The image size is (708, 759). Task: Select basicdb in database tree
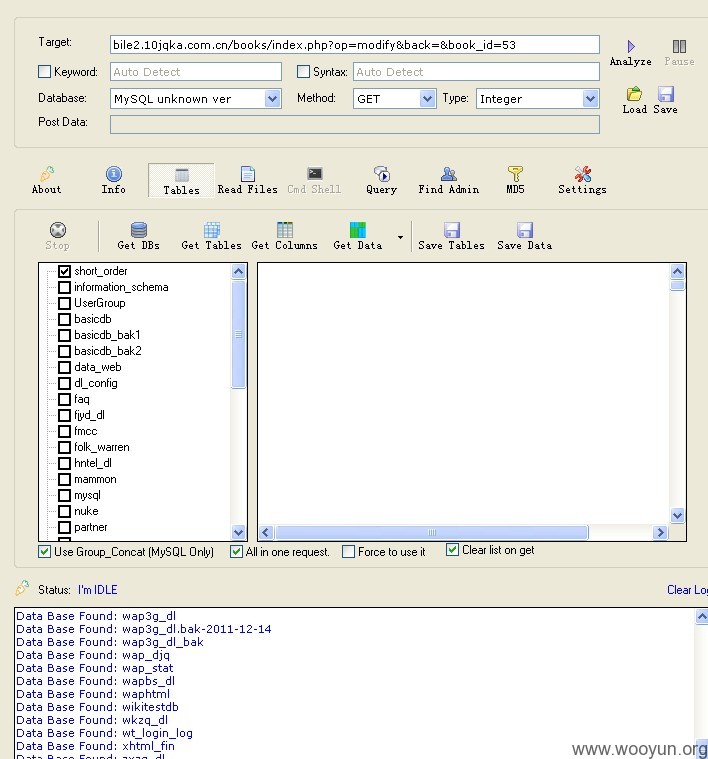pos(93,319)
